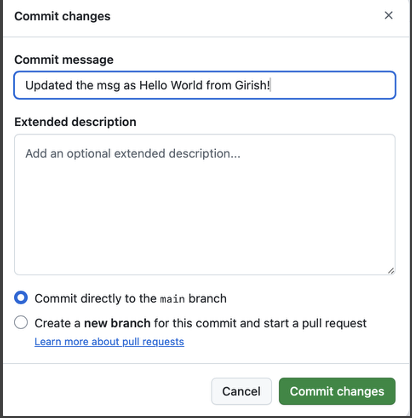412x418 pixels.
Task: Click the Commit message field label
Action: (64, 60)
